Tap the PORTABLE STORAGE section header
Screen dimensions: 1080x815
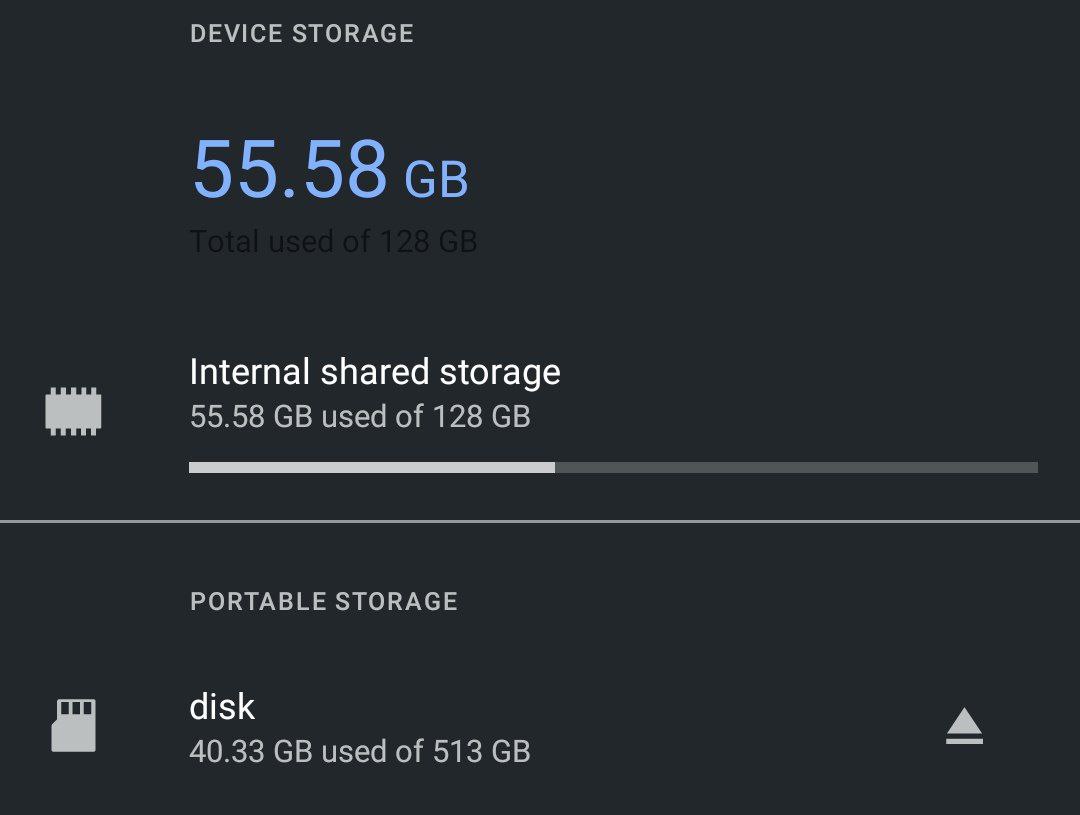(324, 601)
